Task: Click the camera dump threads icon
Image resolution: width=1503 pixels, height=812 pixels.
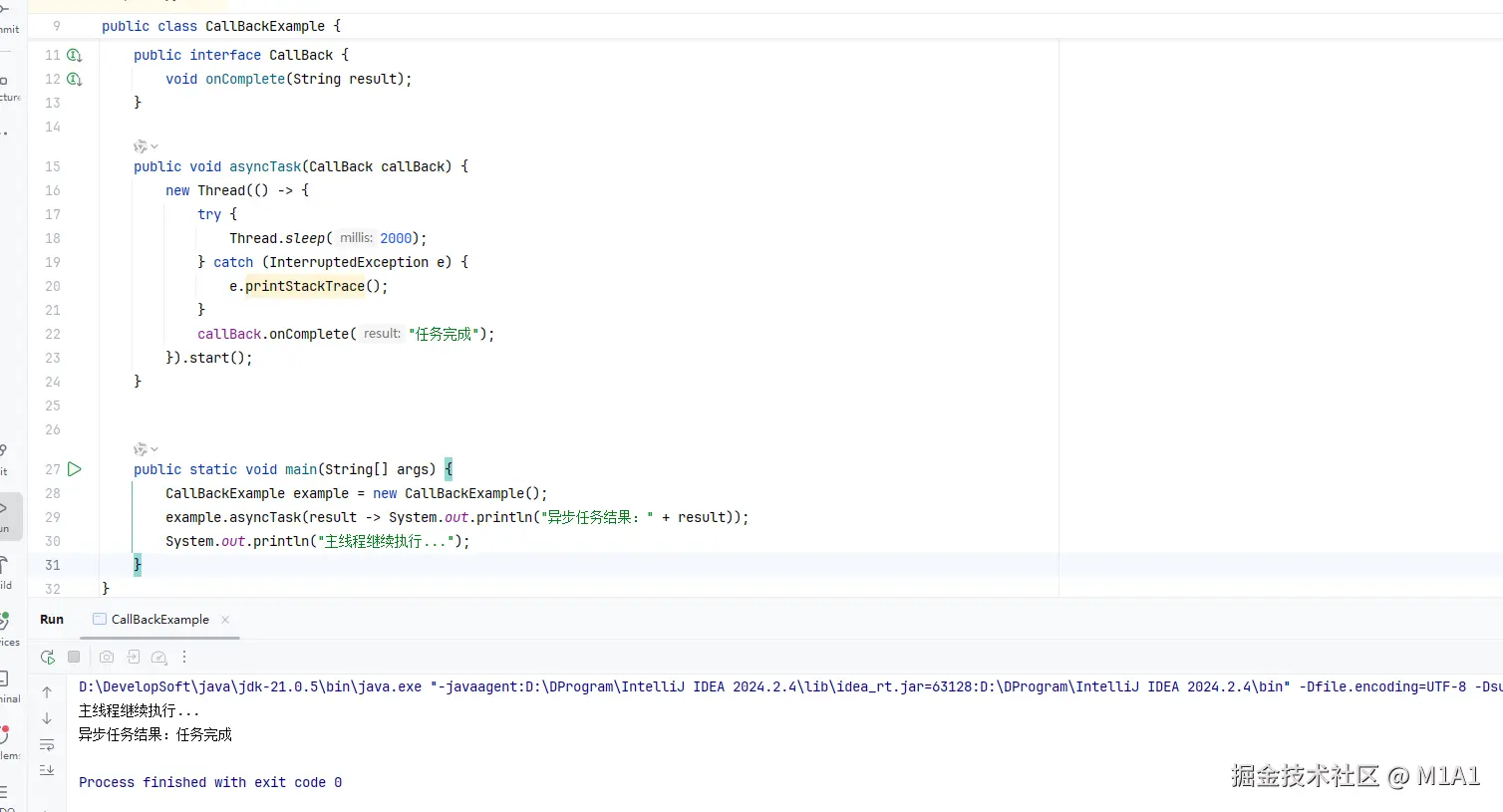Action: coord(107,658)
